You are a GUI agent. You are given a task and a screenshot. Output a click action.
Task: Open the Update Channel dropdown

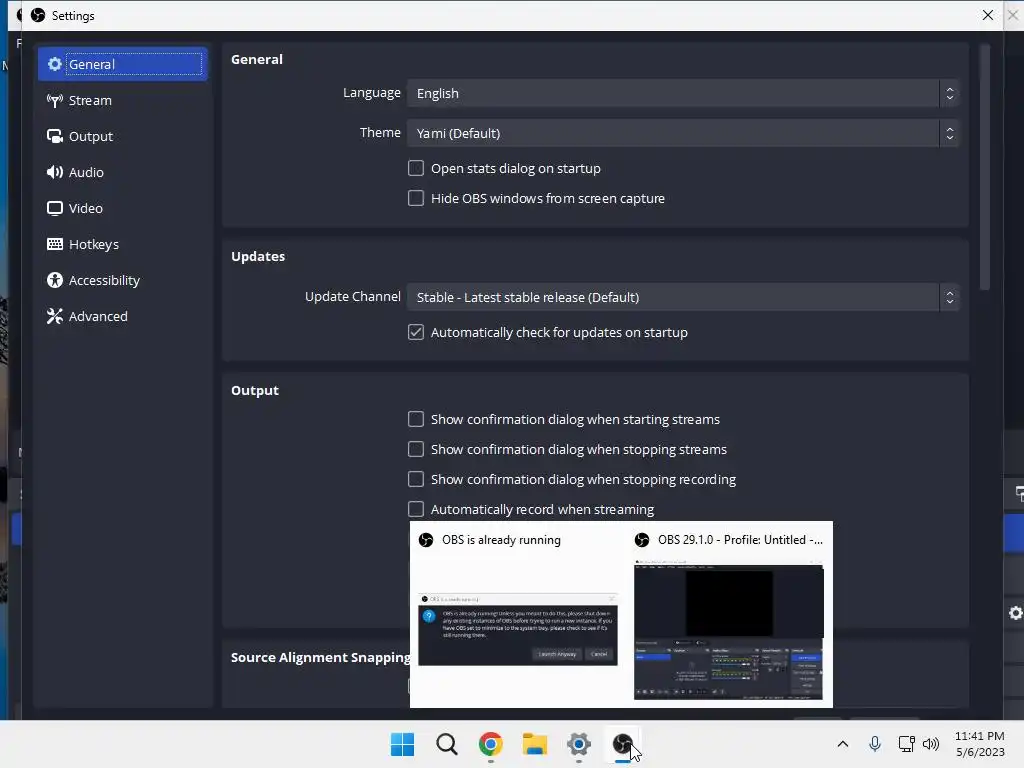(682, 297)
